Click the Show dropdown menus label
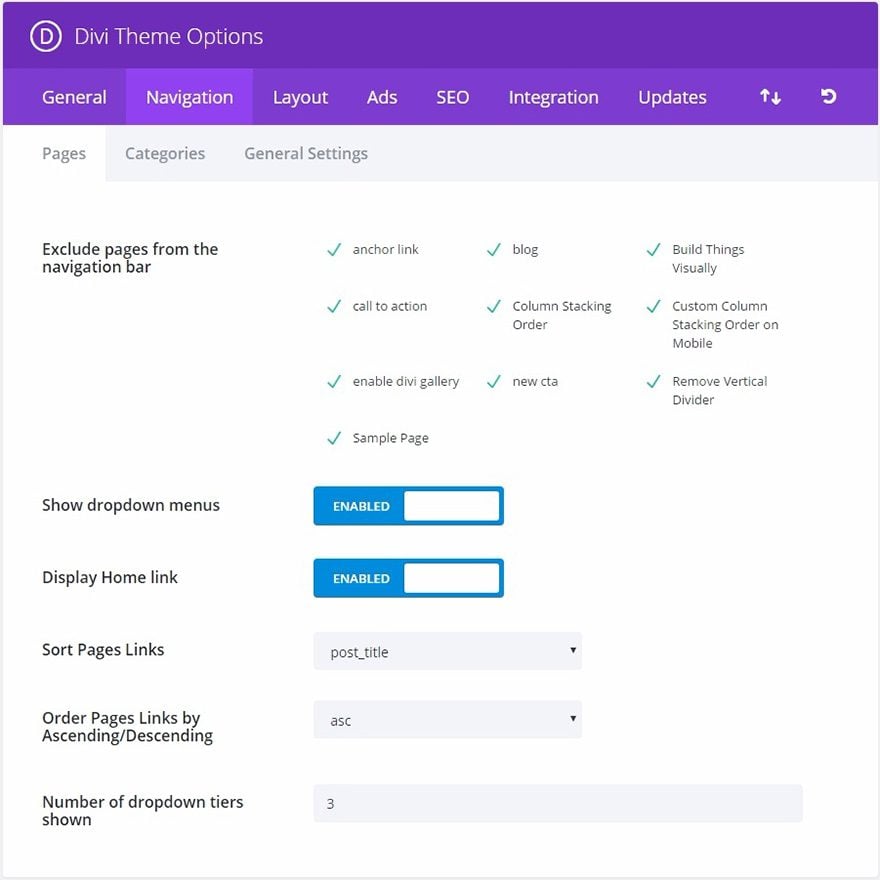 [131, 505]
